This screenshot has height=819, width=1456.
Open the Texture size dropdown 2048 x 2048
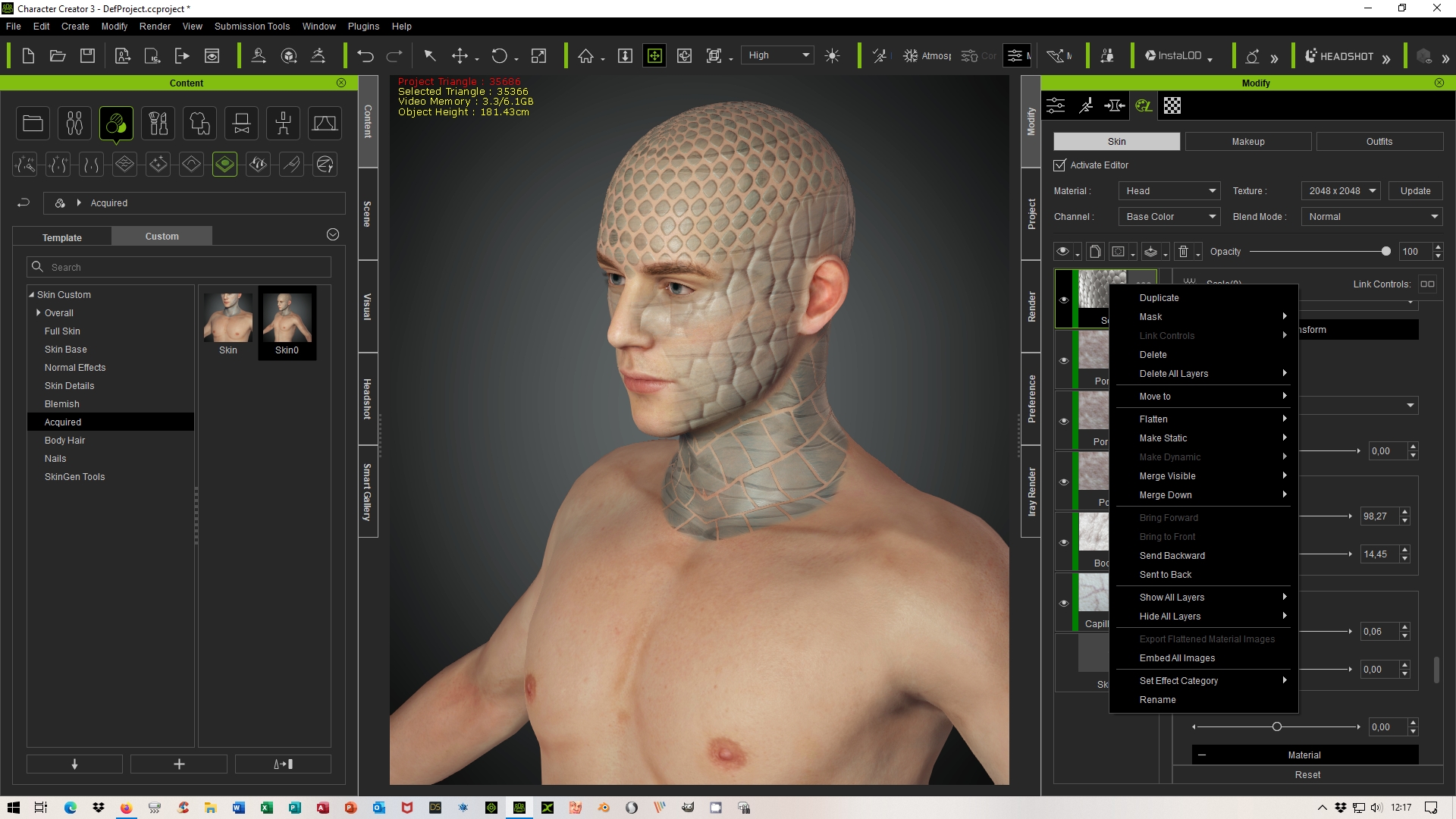pyautogui.click(x=1341, y=191)
